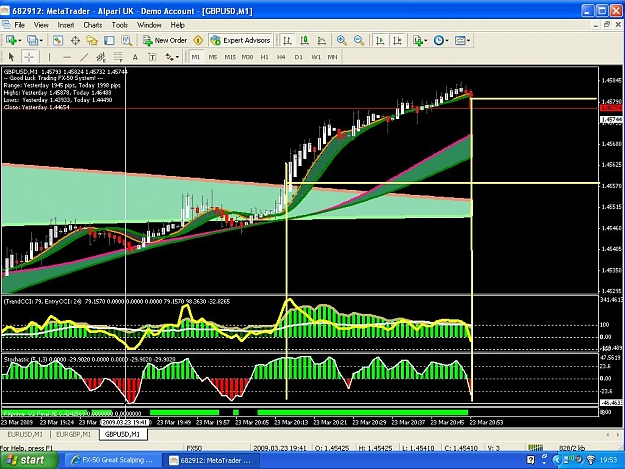The width and height of the screenshot is (625, 469).
Task: Open the New Chart toolbar icon
Action: 12,40
